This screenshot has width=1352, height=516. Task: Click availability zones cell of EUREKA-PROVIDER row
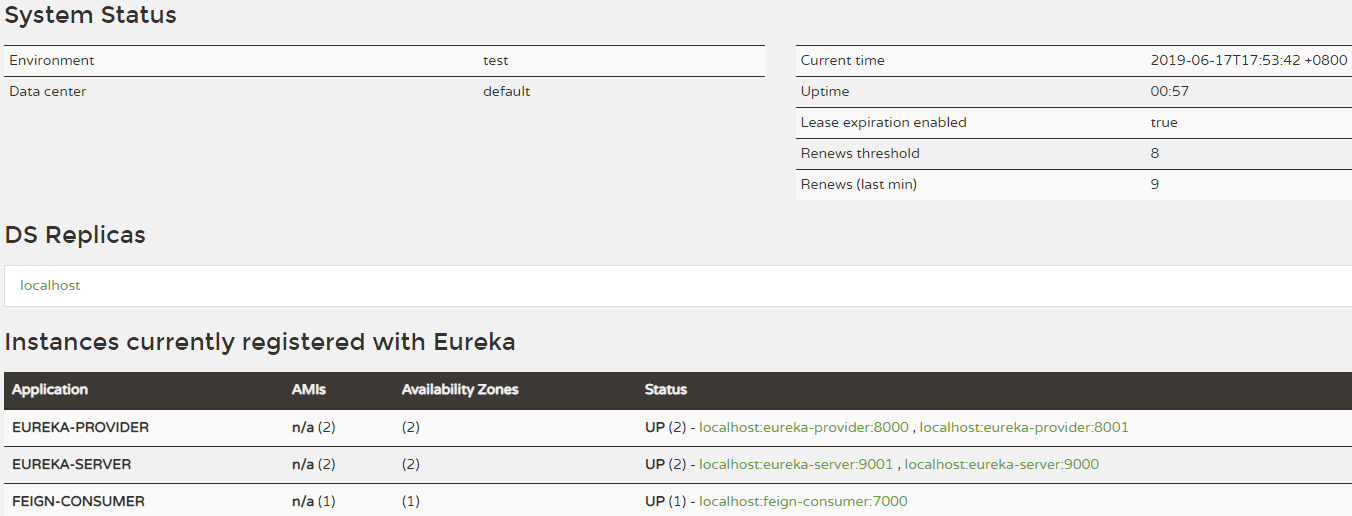[411, 428]
